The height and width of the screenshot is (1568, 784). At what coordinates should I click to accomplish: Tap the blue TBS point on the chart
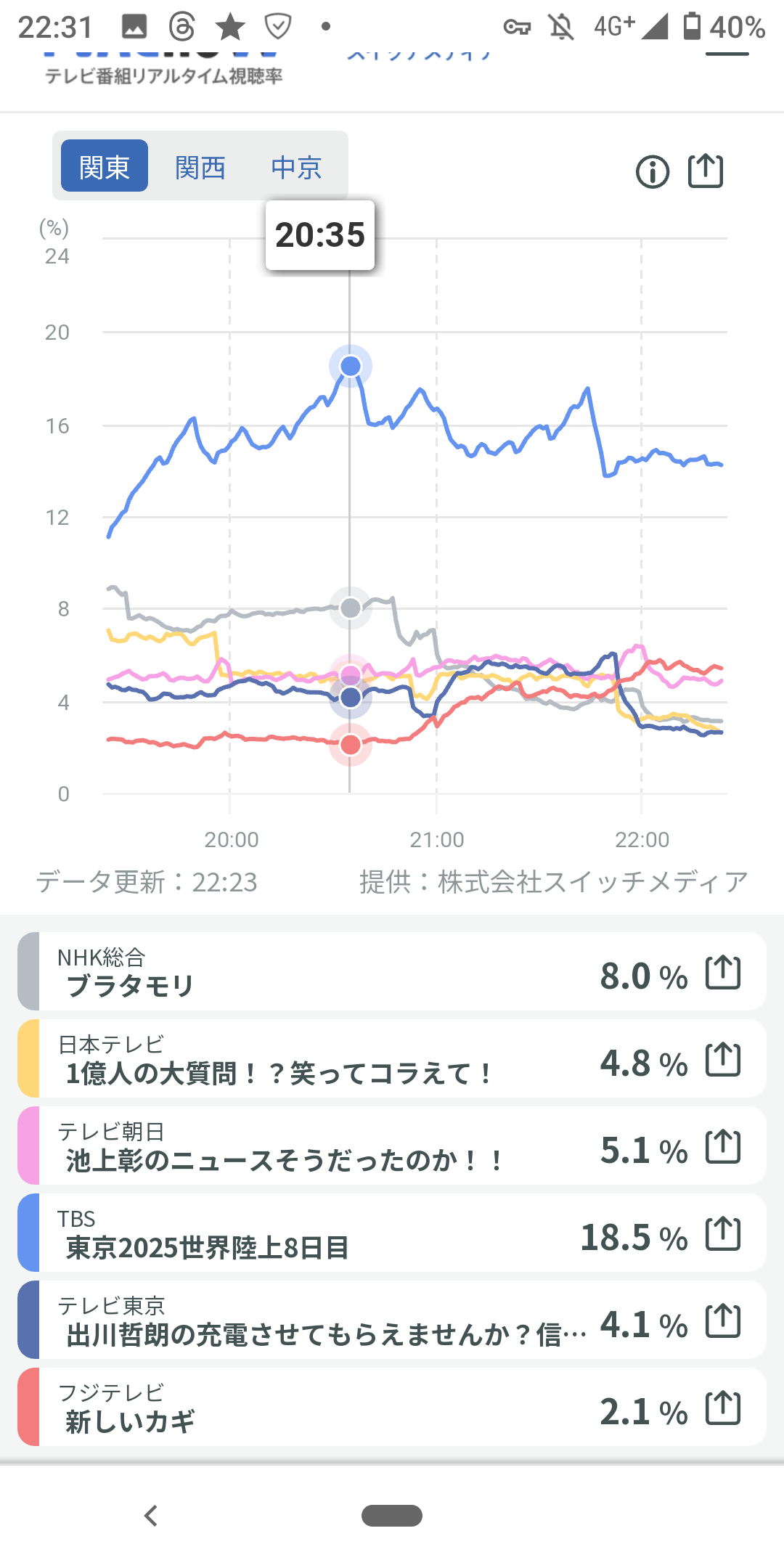click(351, 366)
